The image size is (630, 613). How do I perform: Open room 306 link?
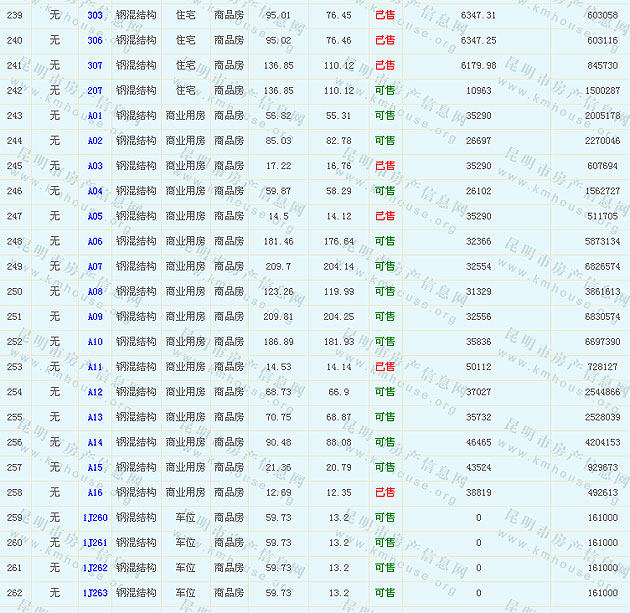click(94, 40)
